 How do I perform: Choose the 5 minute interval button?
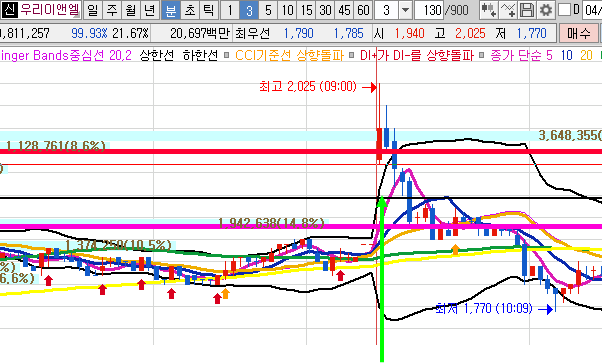(268, 10)
